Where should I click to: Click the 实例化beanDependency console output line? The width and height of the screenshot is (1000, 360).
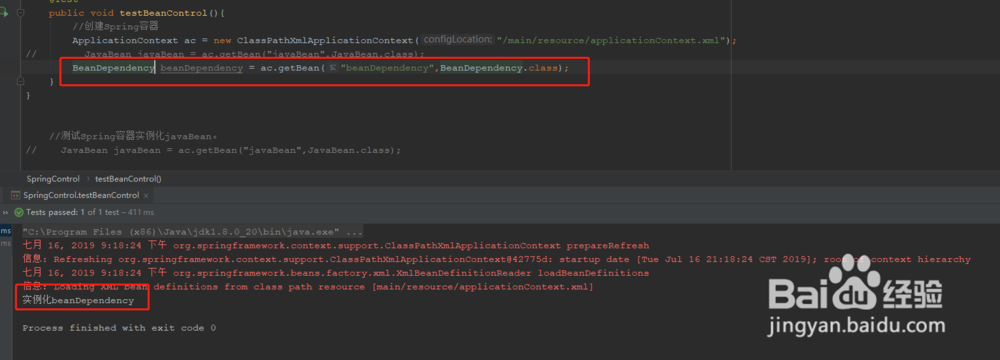tap(78, 300)
